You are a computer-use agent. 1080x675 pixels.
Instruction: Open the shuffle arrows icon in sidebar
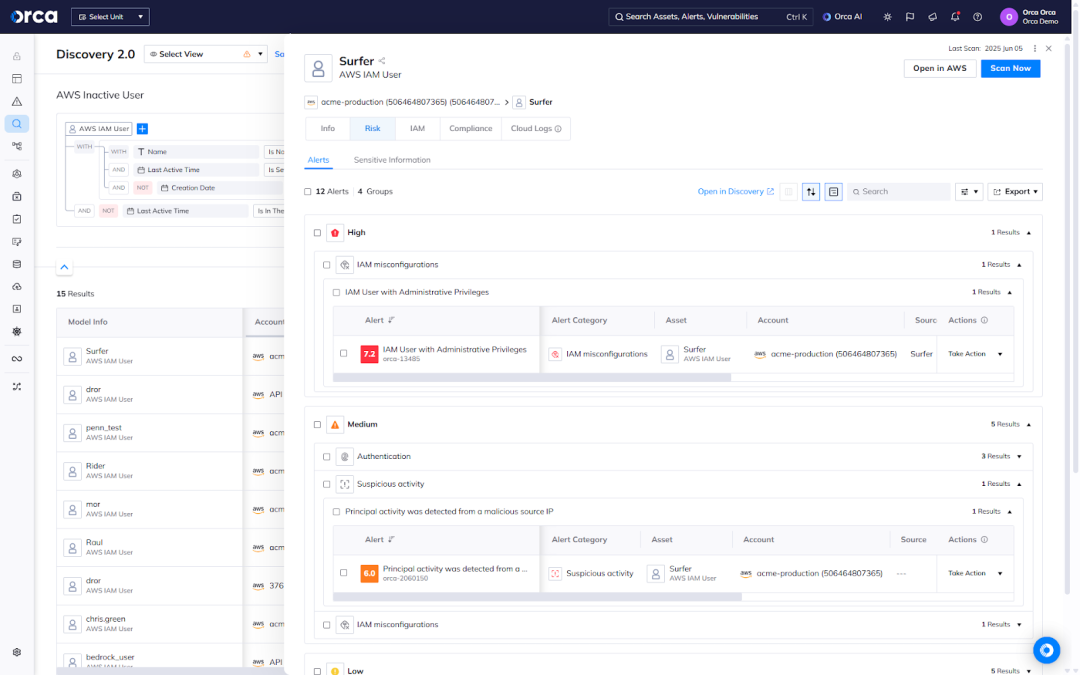click(x=17, y=386)
